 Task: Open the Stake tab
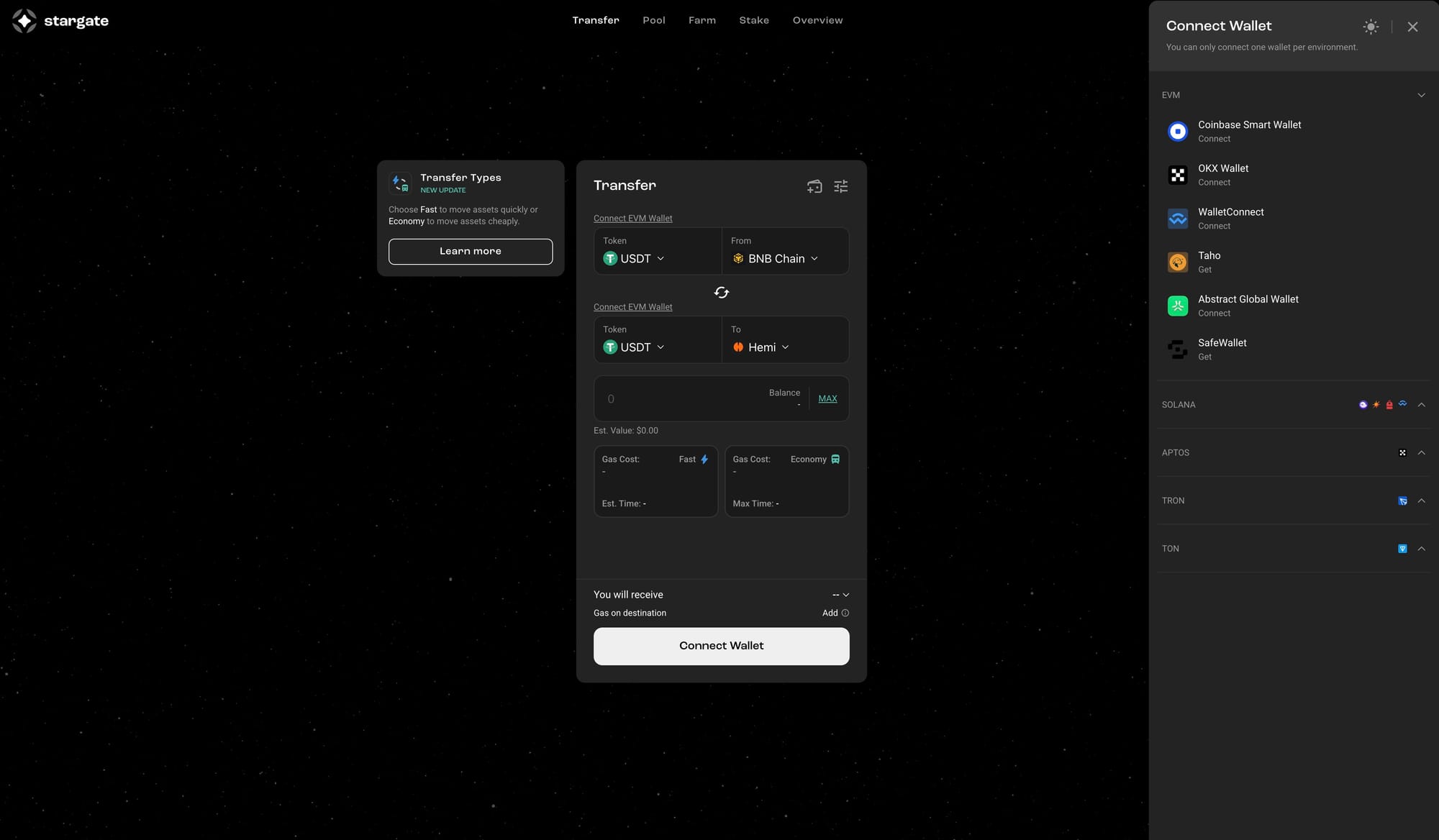click(x=753, y=20)
